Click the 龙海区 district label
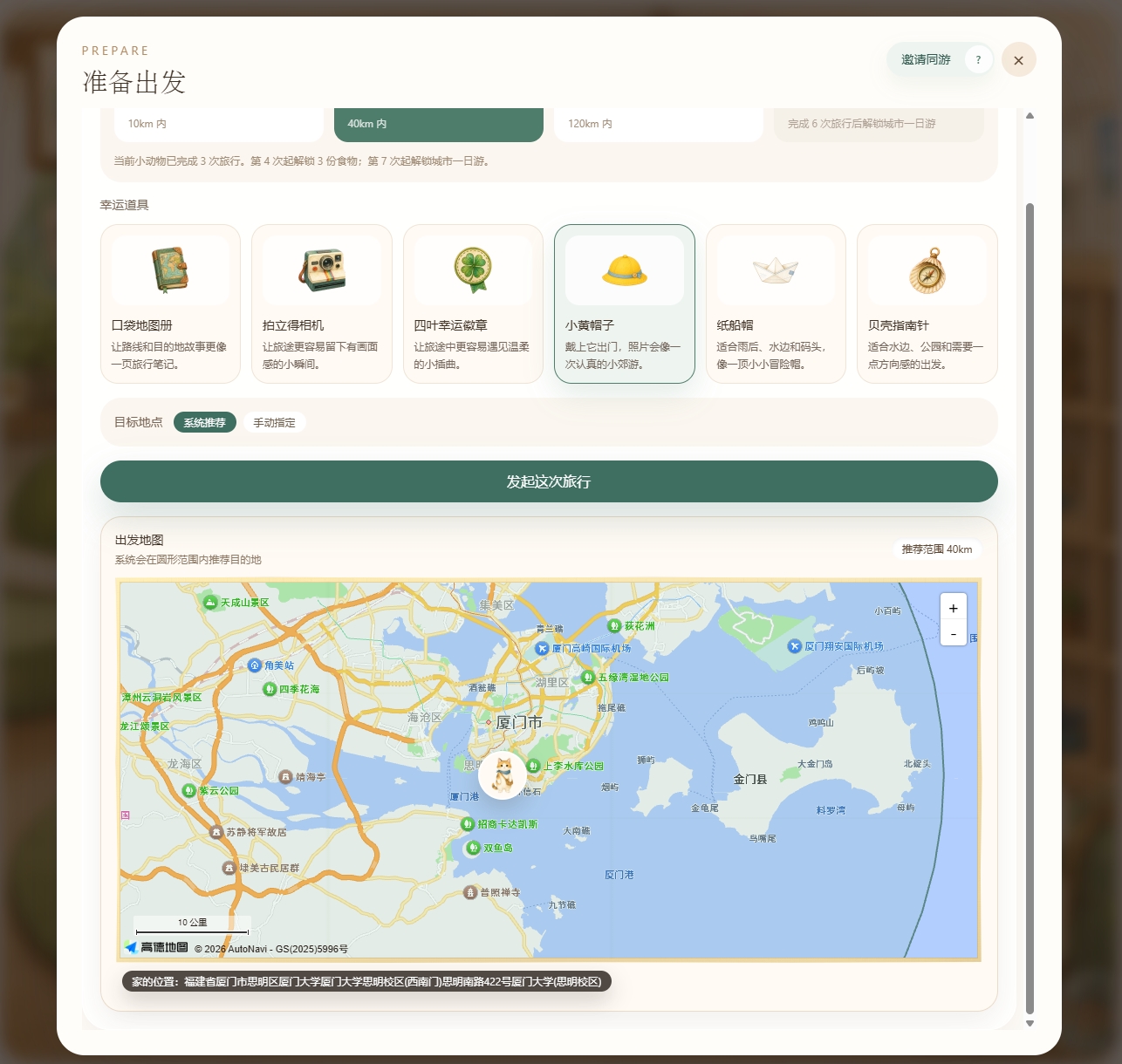1122x1064 pixels. click(x=184, y=763)
